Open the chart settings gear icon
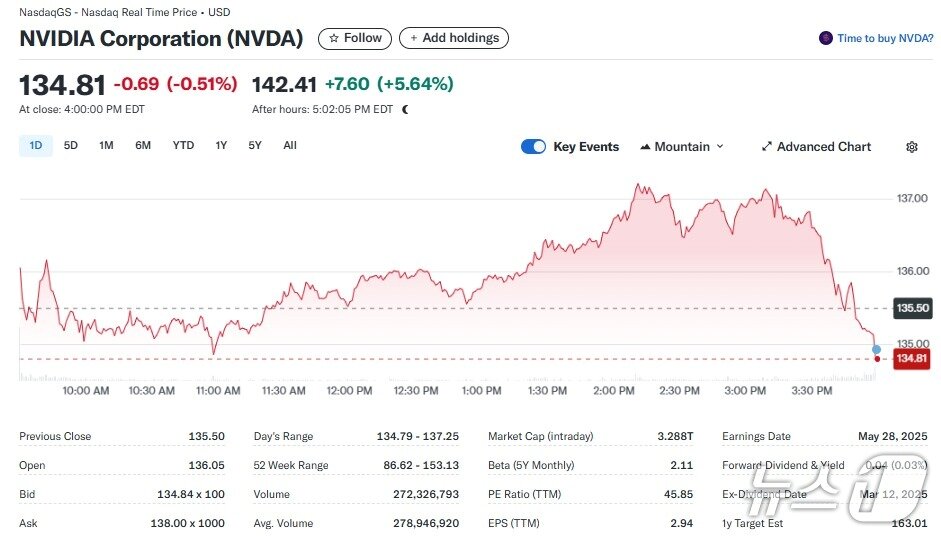941x536 pixels. tap(911, 147)
